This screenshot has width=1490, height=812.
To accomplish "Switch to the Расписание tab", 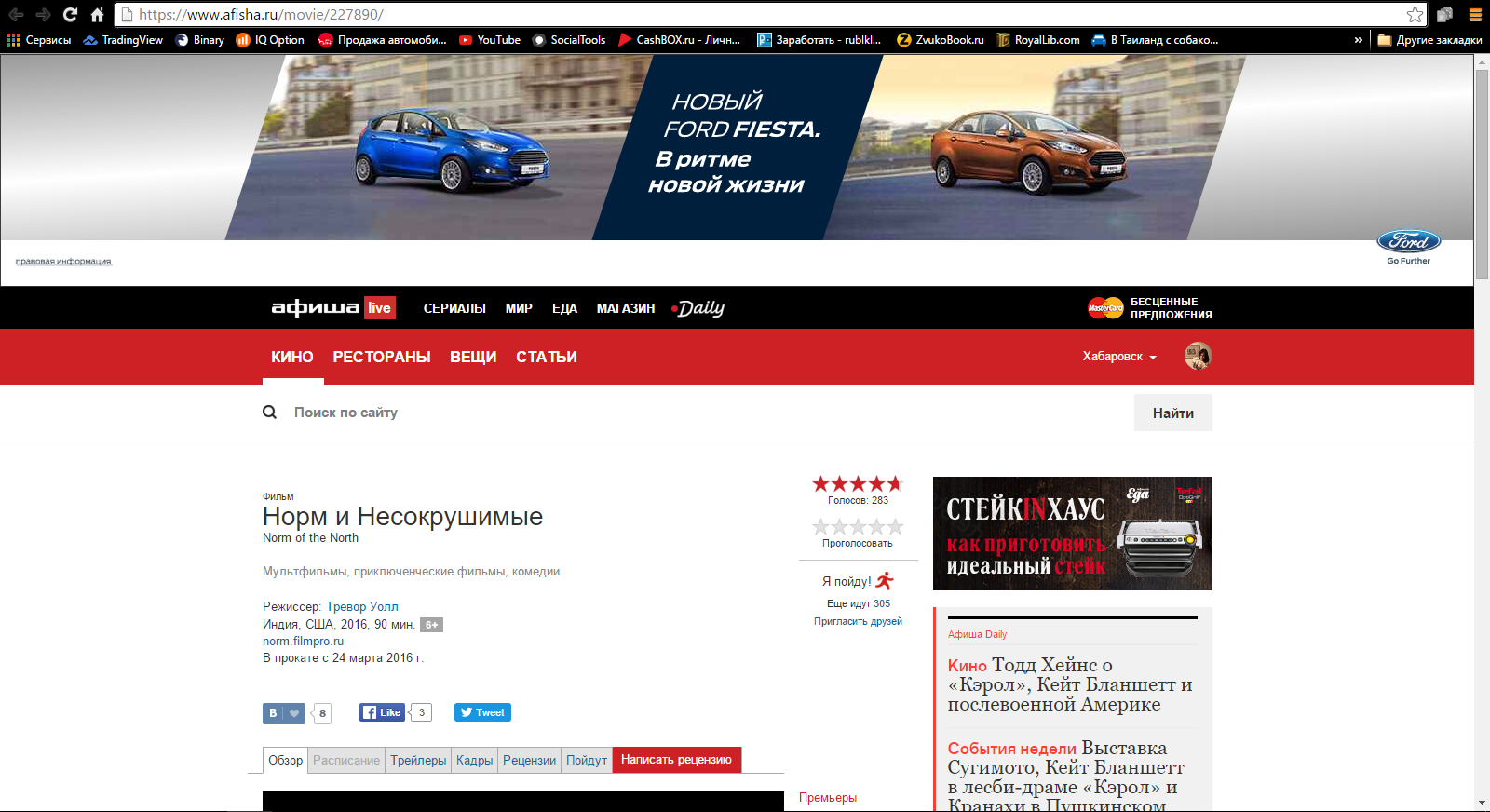I will [346, 760].
